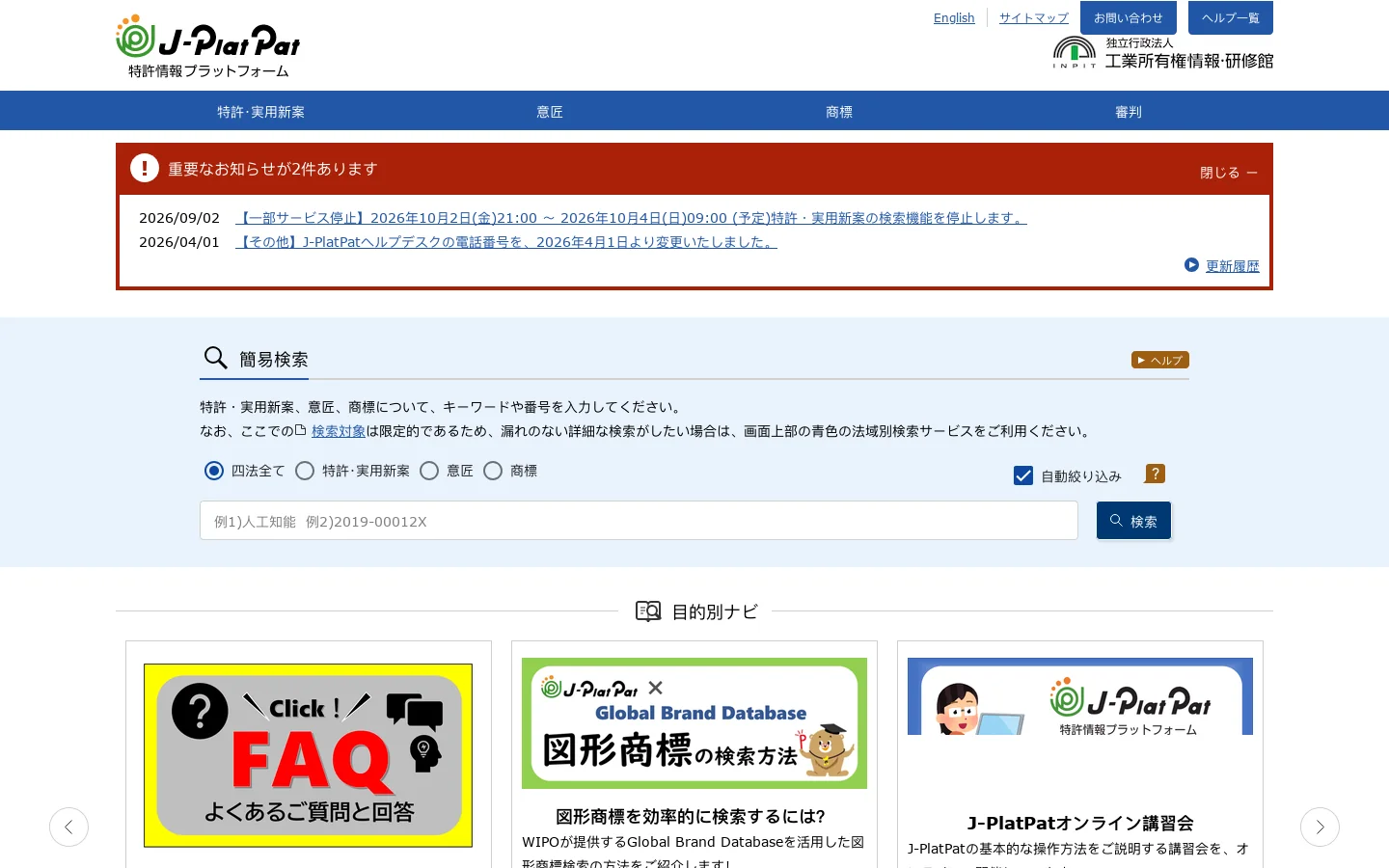
Task: Select 特許·実用新案 radio button
Action: point(305,471)
